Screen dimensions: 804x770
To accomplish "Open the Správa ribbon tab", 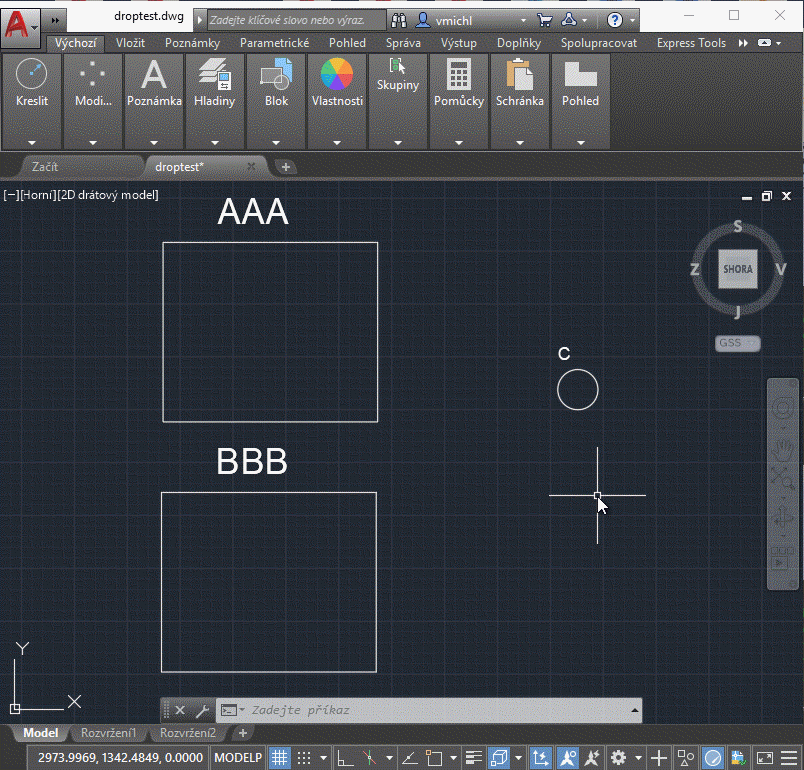I will point(403,43).
